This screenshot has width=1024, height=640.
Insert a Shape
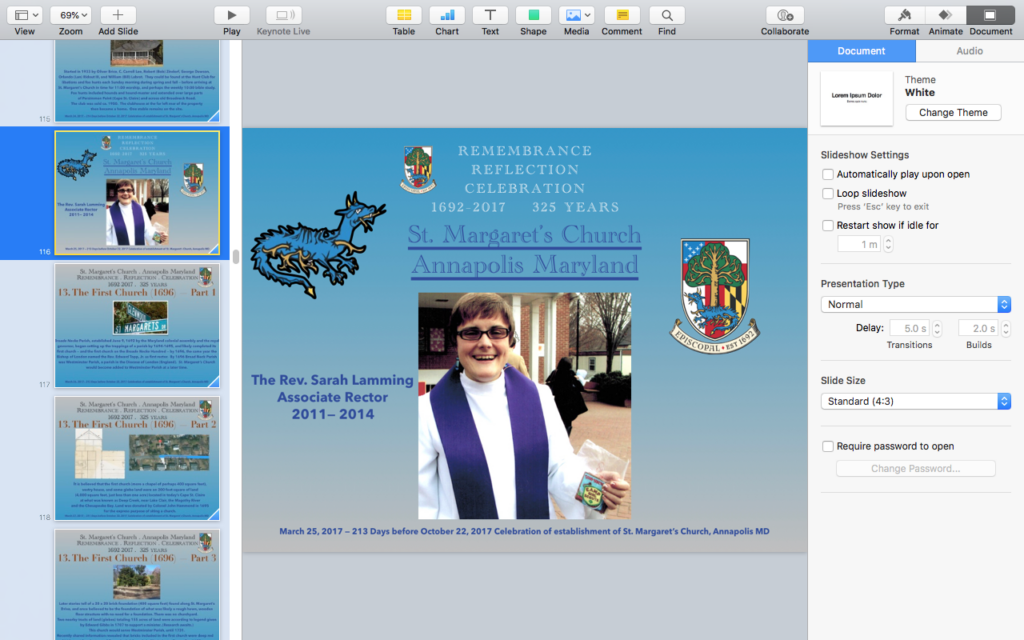(x=533, y=15)
